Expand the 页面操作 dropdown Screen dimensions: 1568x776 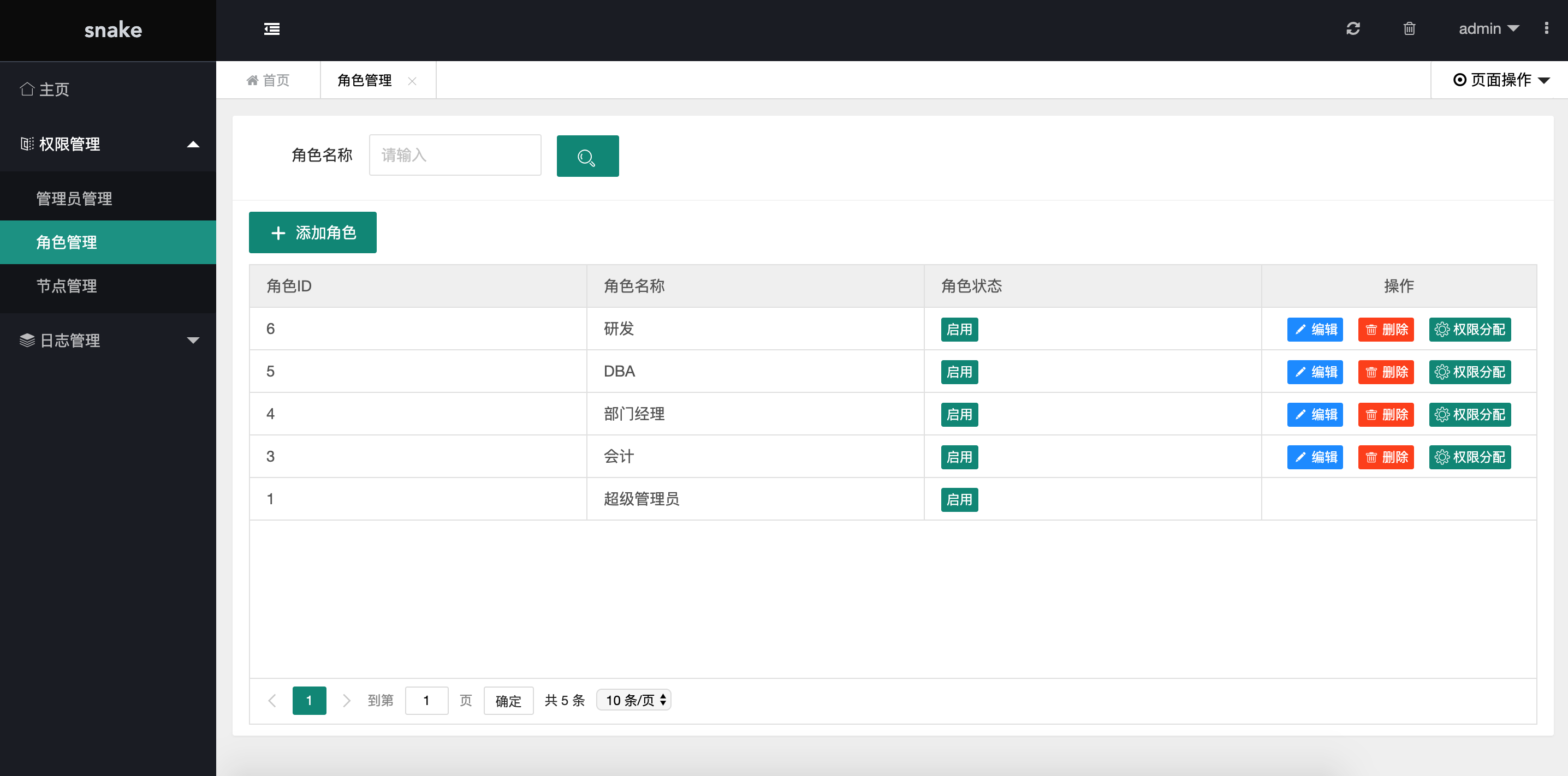(1500, 80)
